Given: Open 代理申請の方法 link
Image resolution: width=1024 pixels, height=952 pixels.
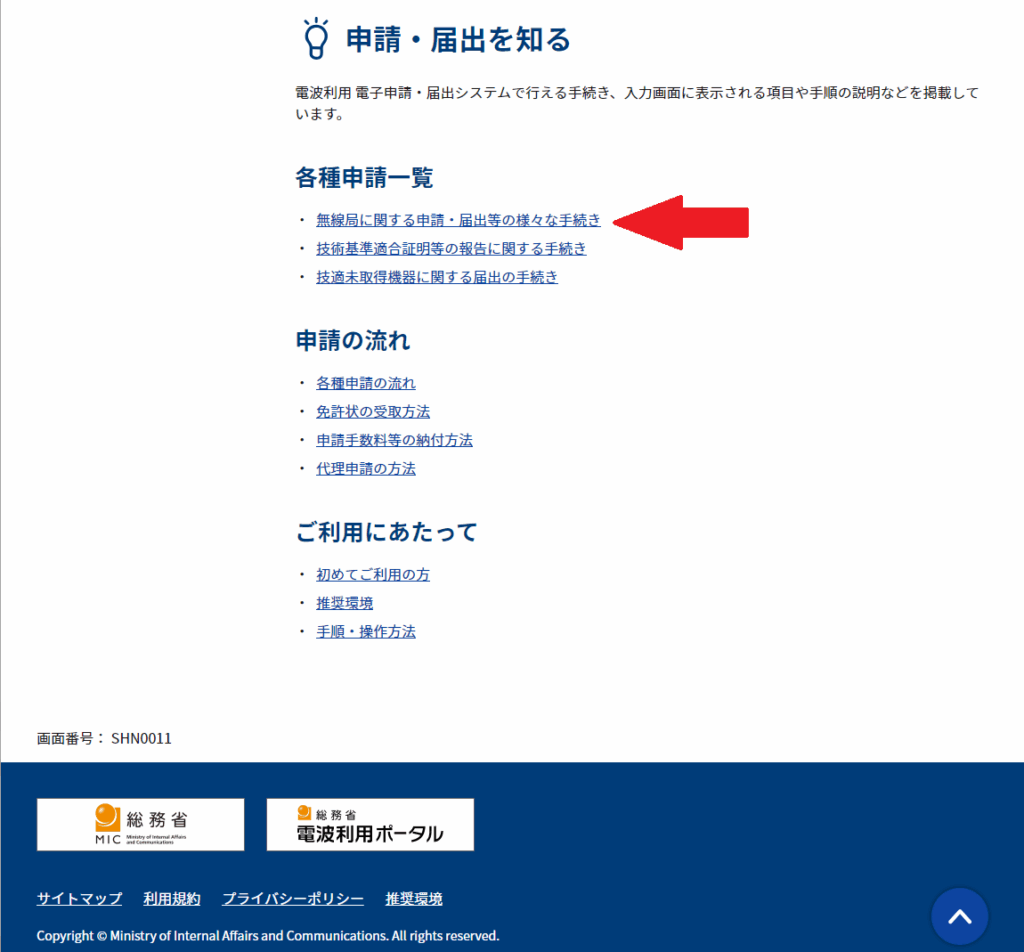Looking at the screenshot, I should click(366, 468).
